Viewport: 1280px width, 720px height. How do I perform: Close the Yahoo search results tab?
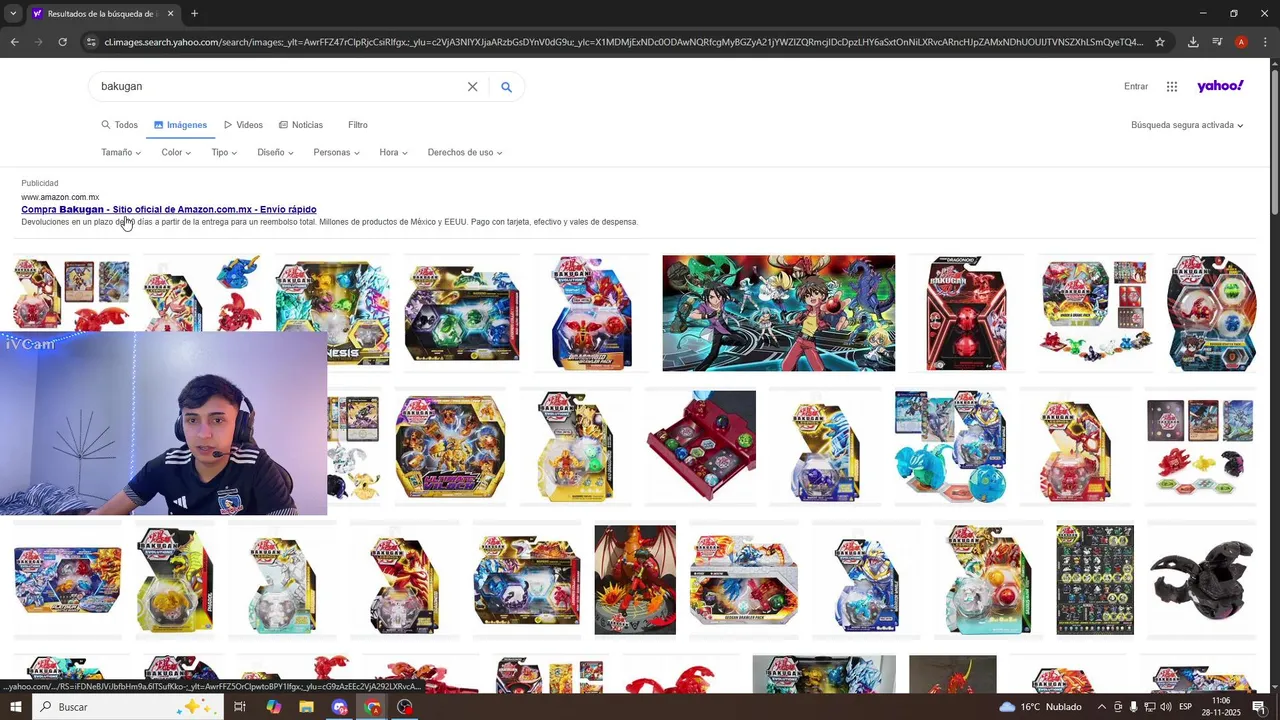tap(170, 14)
